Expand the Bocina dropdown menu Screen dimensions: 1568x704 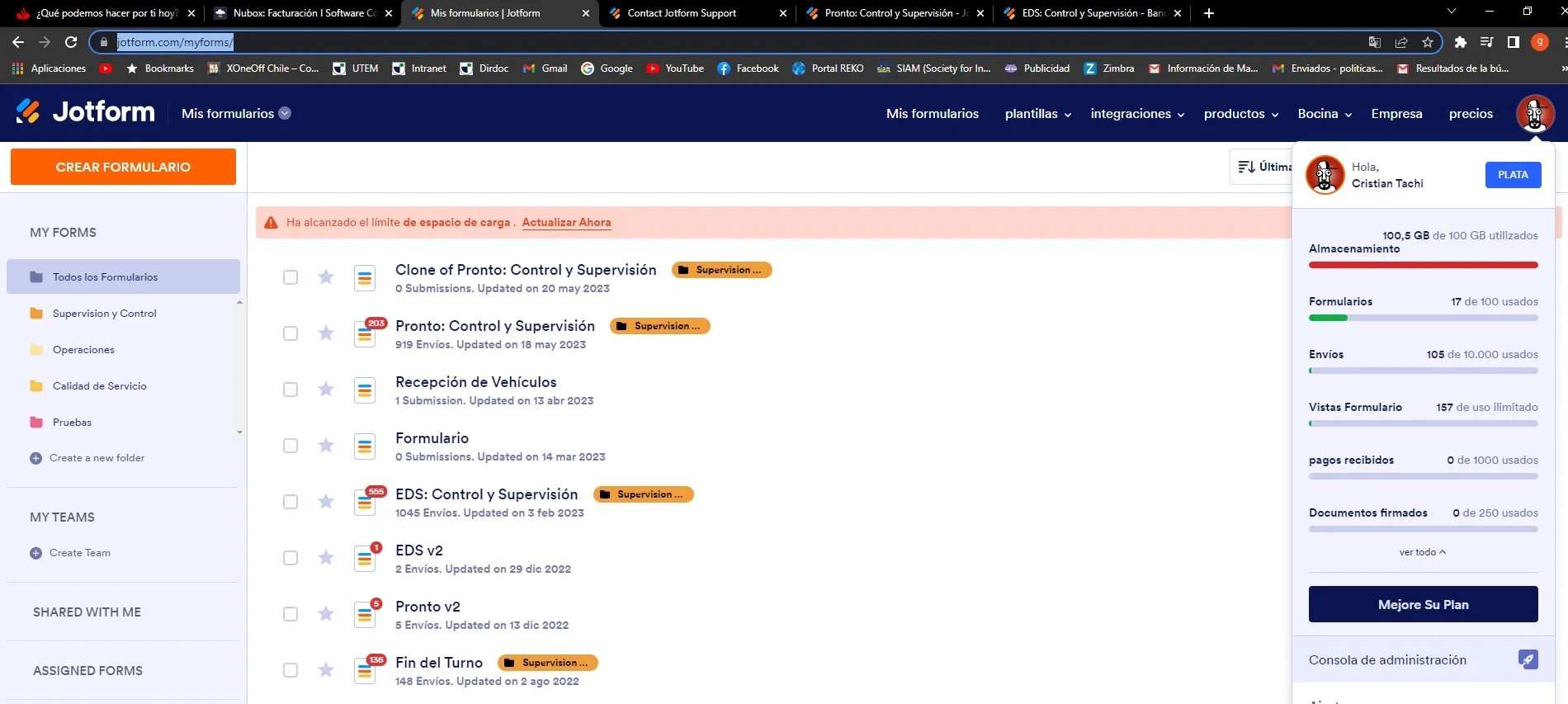coord(1325,114)
